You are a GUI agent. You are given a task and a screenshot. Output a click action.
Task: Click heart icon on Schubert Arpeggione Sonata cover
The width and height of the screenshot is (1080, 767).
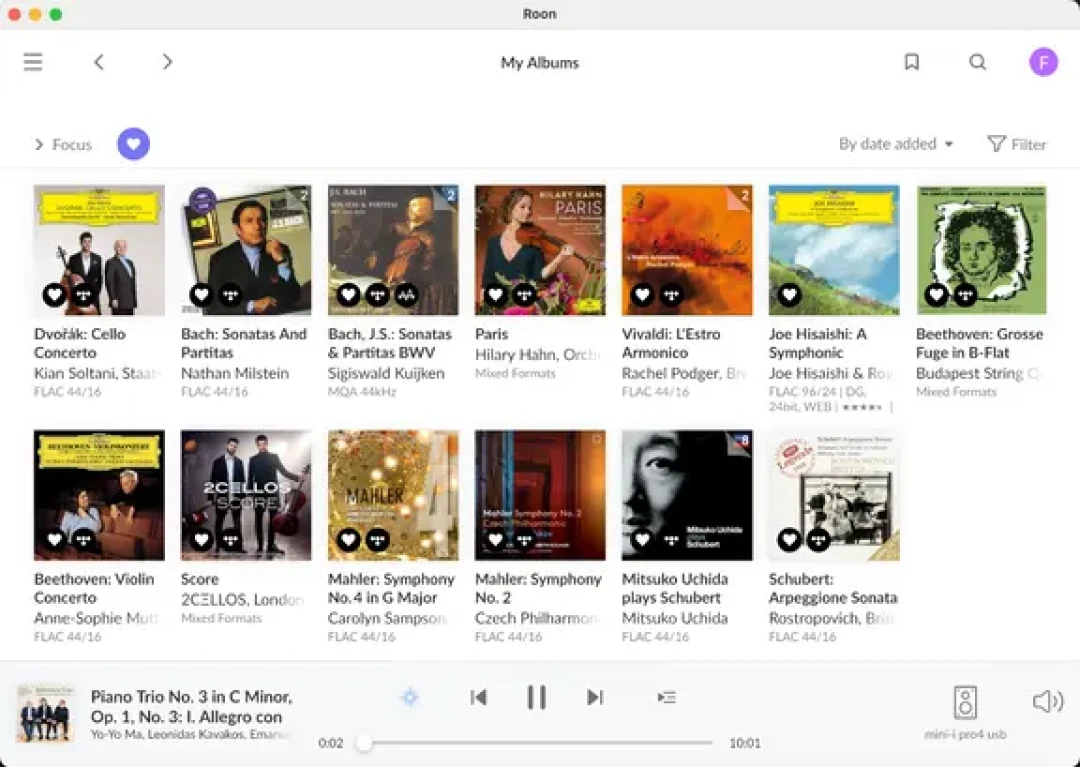pos(789,540)
